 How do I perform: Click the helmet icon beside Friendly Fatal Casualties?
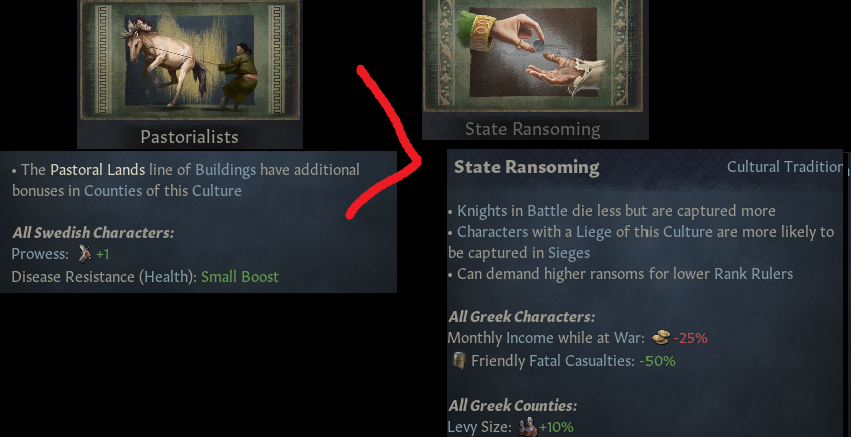point(459,360)
